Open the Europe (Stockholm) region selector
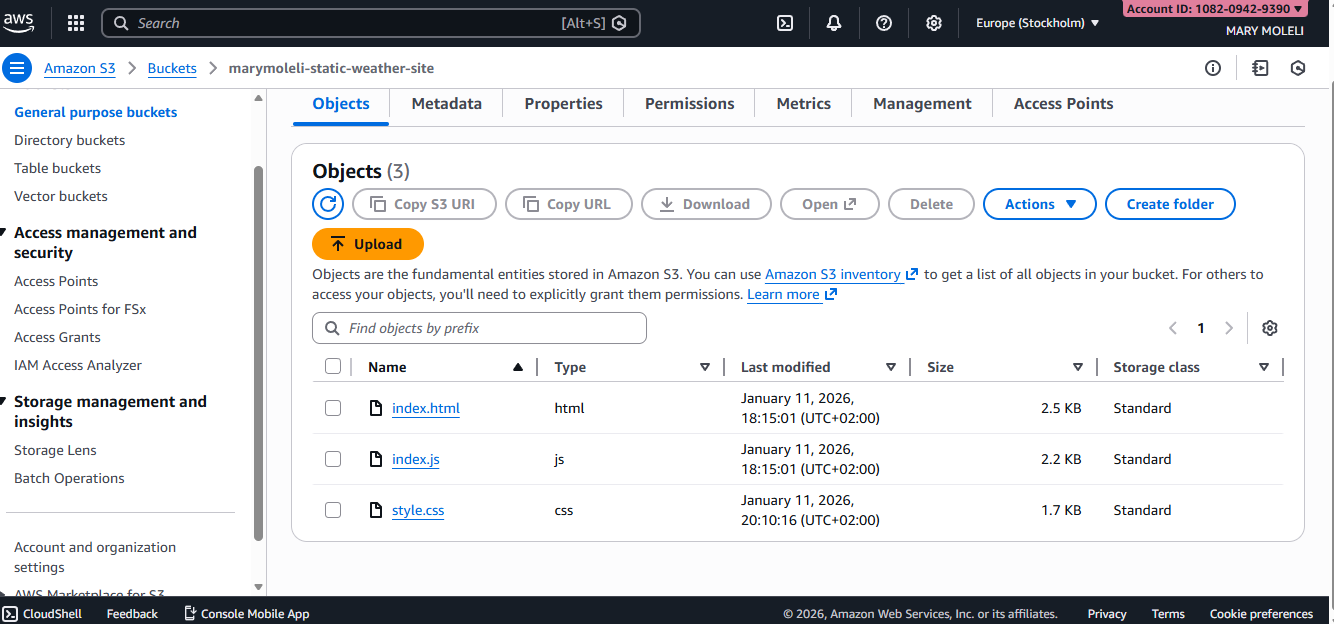Viewport: 1334px width, 624px height. [x=1037, y=23]
